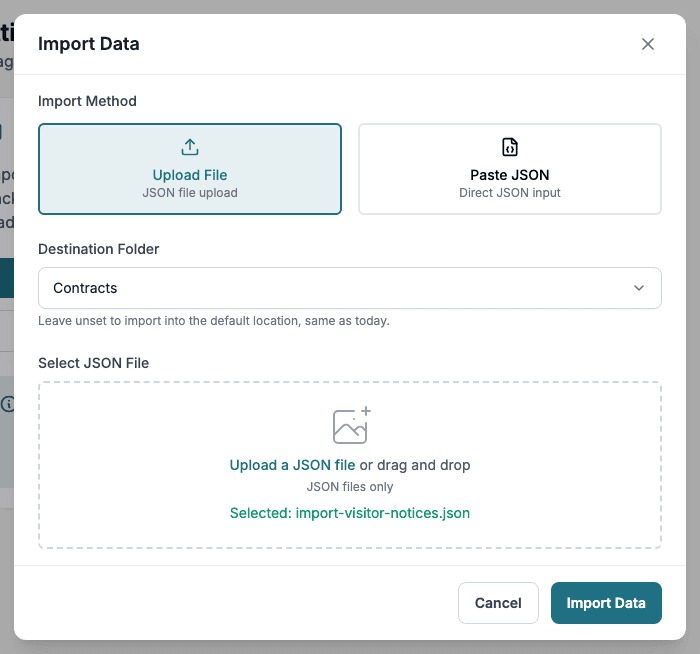Click the 'JSON file upload' subtitle
This screenshot has width=700, height=654.
(x=190, y=193)
